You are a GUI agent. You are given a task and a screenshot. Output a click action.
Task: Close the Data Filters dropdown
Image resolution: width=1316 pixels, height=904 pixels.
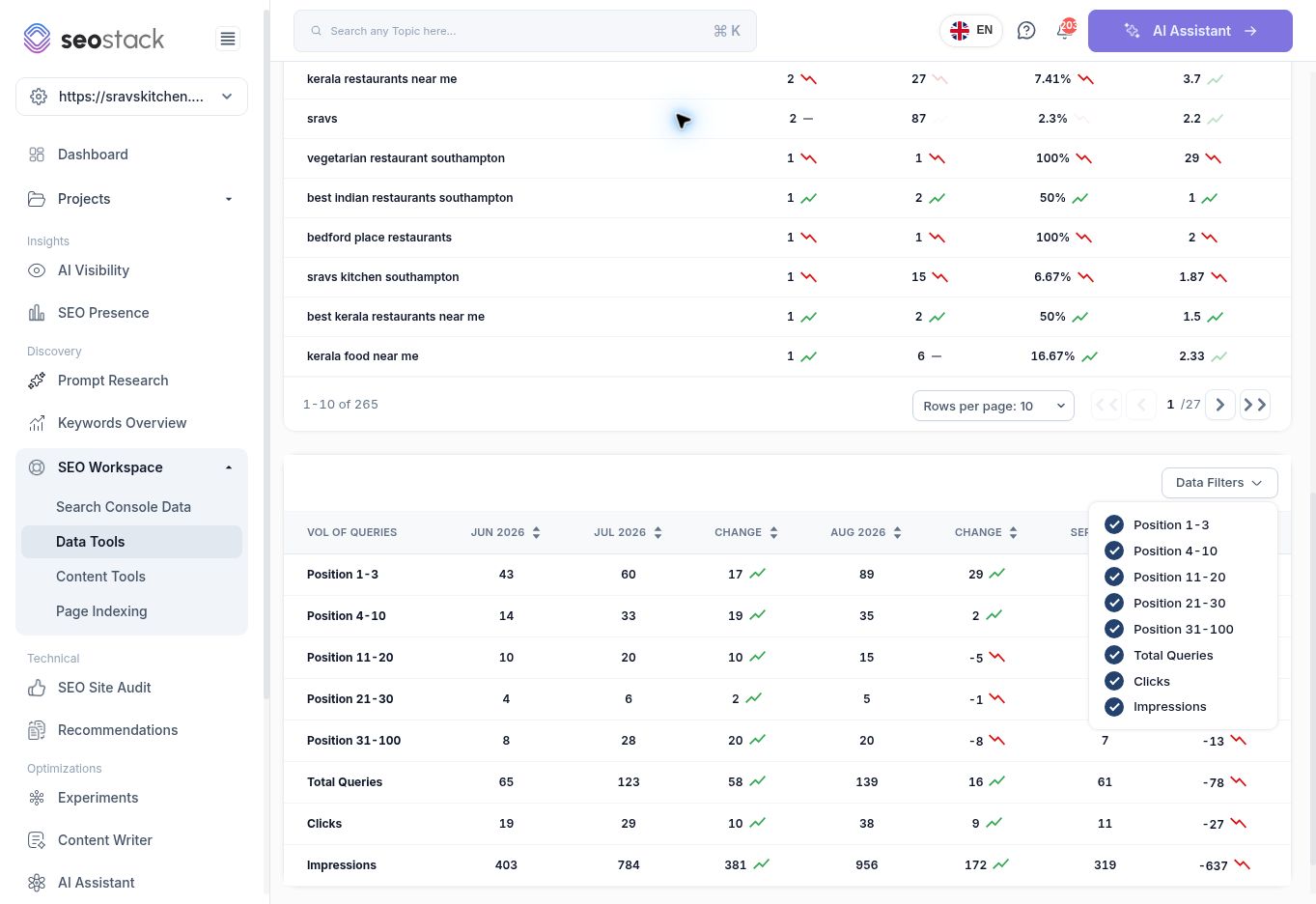(1219, 483)
